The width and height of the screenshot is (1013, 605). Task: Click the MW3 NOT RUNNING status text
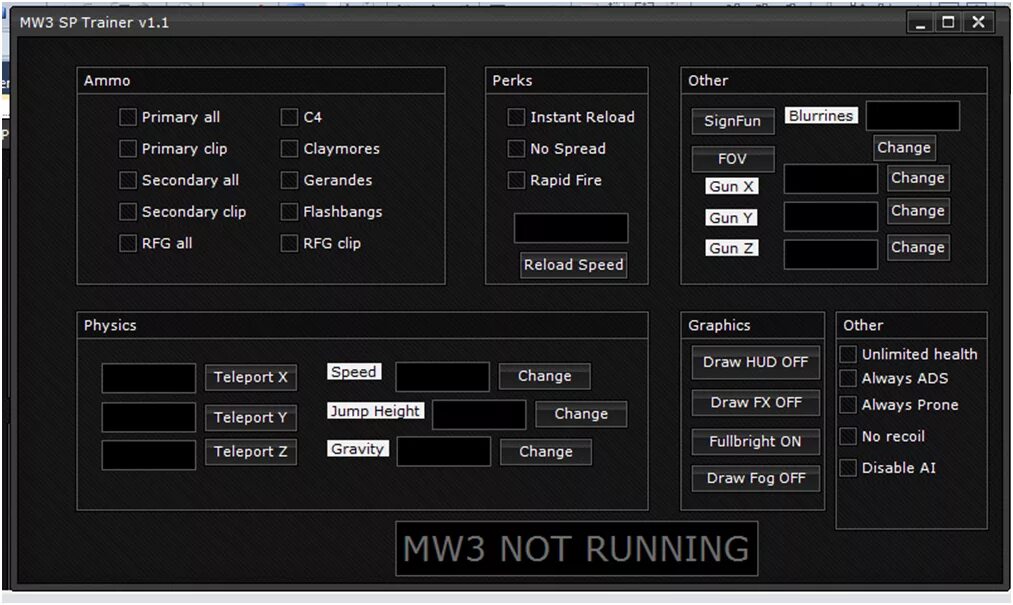tap(576, 549)
